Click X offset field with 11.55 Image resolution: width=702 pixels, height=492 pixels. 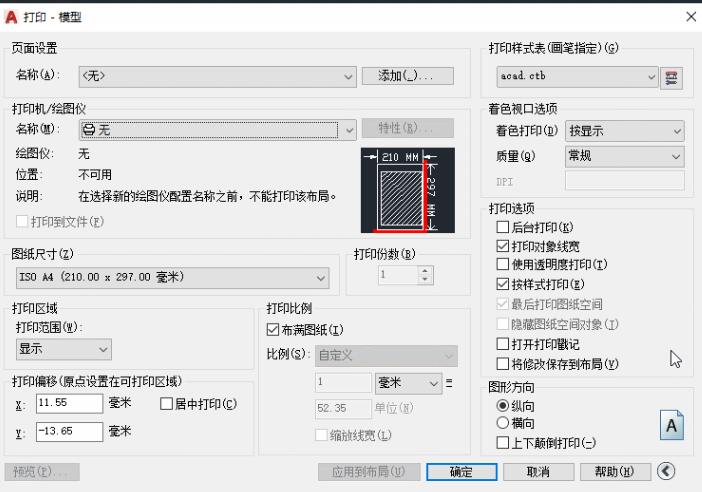click(x=69, y=403)
